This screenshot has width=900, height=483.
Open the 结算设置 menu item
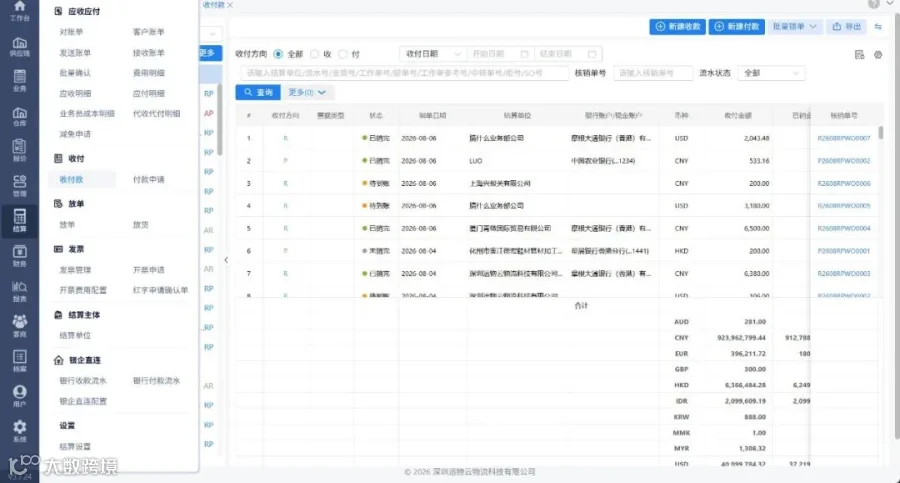tap(75, 446)
